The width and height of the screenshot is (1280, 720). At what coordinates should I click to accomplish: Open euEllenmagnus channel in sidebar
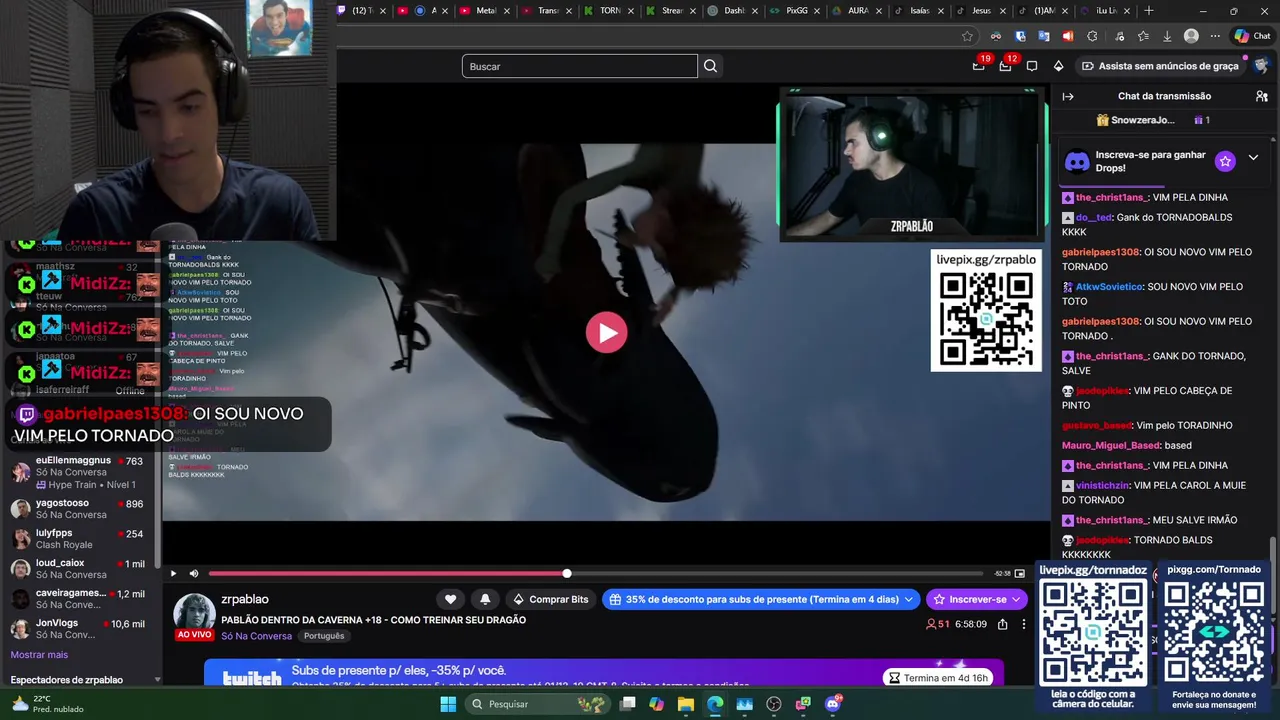click(x=80, y=472)
